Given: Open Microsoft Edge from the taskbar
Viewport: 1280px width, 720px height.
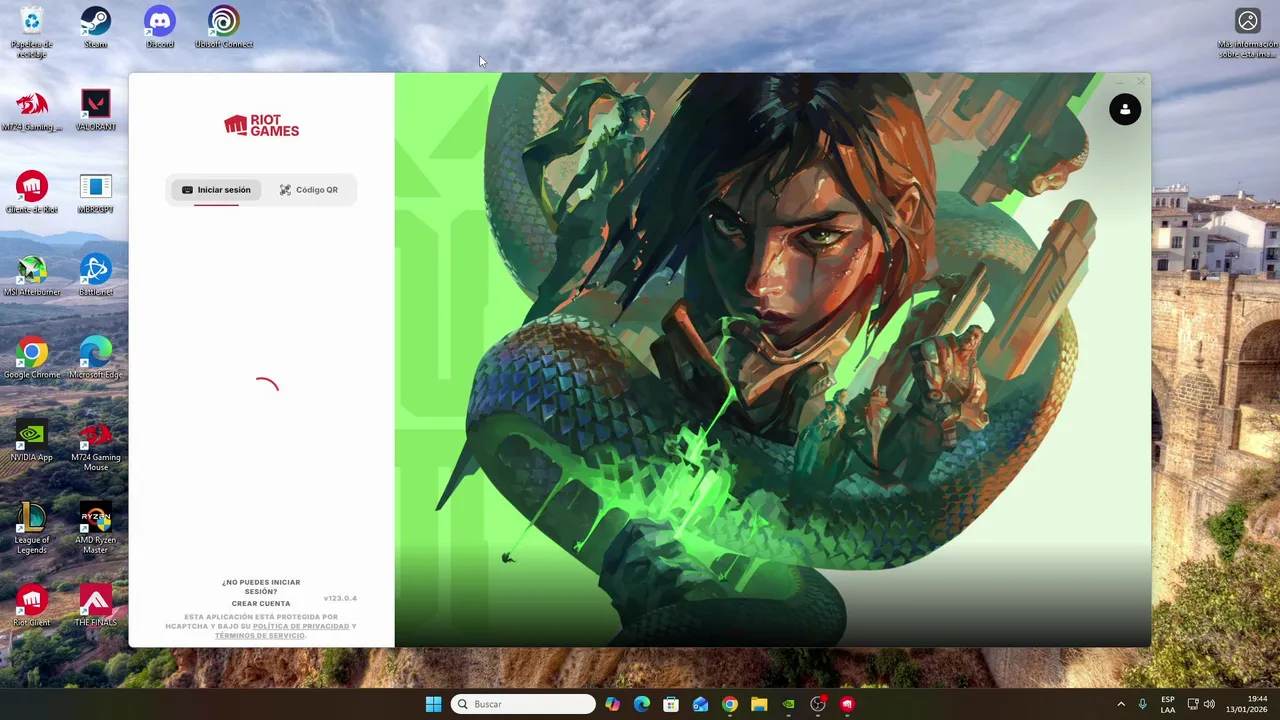Looking at the screenshot, I should coord(642,704).
